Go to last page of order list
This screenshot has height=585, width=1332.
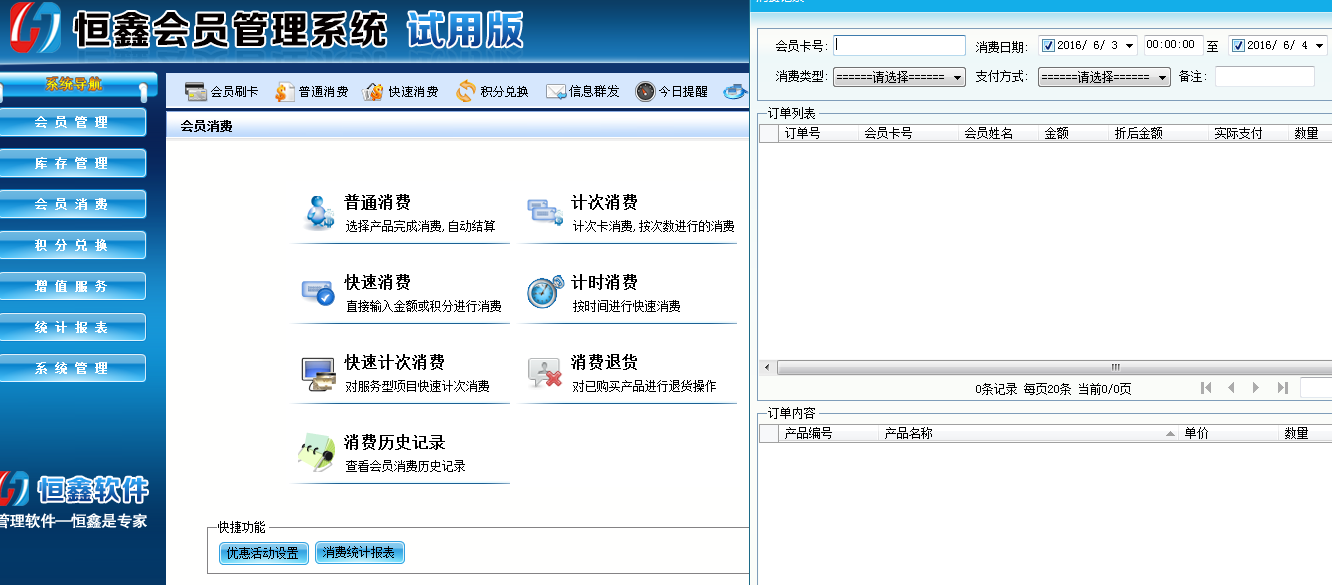pos(1282,388)
